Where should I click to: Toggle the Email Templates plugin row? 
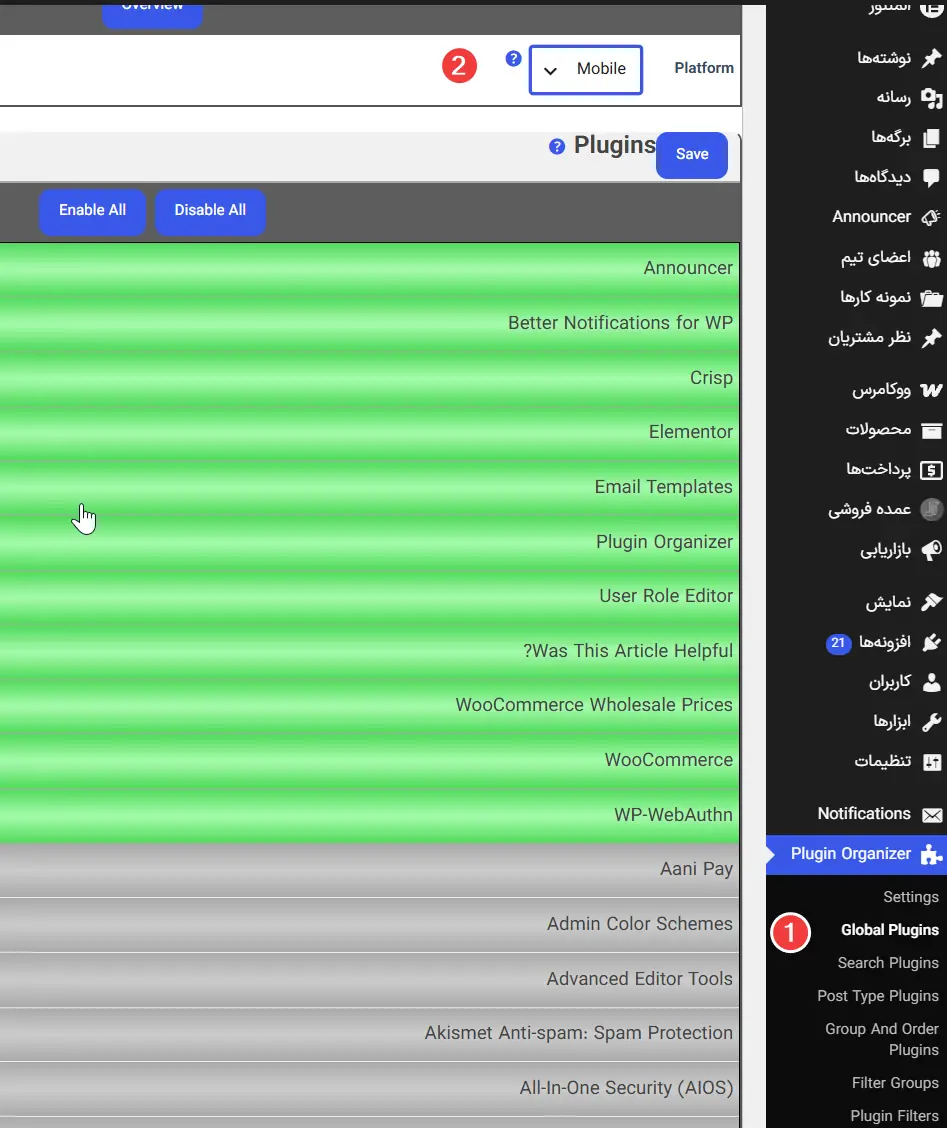[369, 487]
